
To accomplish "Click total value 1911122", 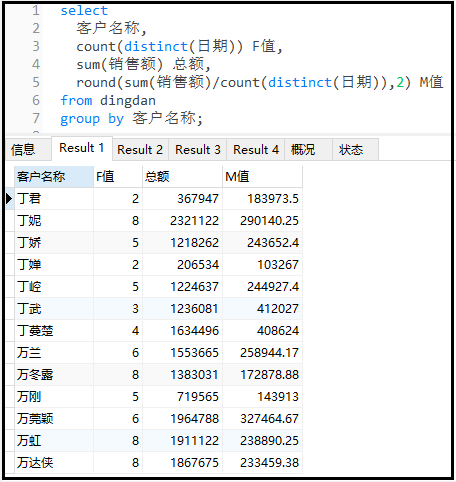I will click(x=182, y=441).
